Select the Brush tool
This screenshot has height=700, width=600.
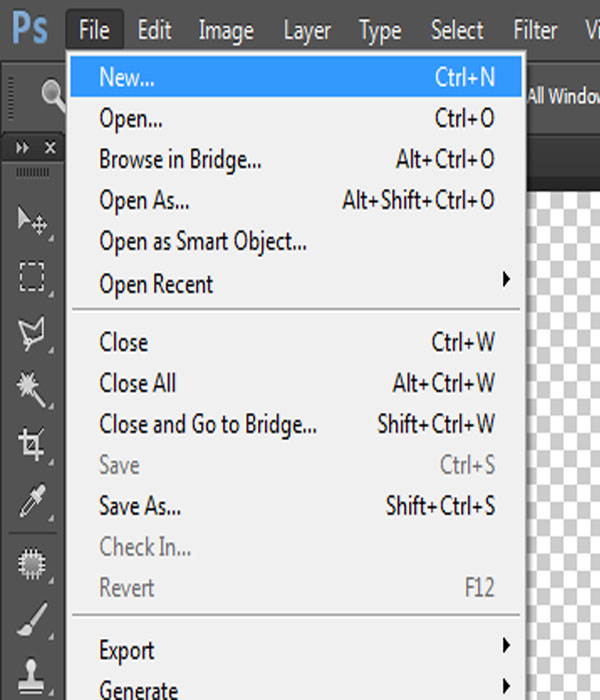coord(32,617)
